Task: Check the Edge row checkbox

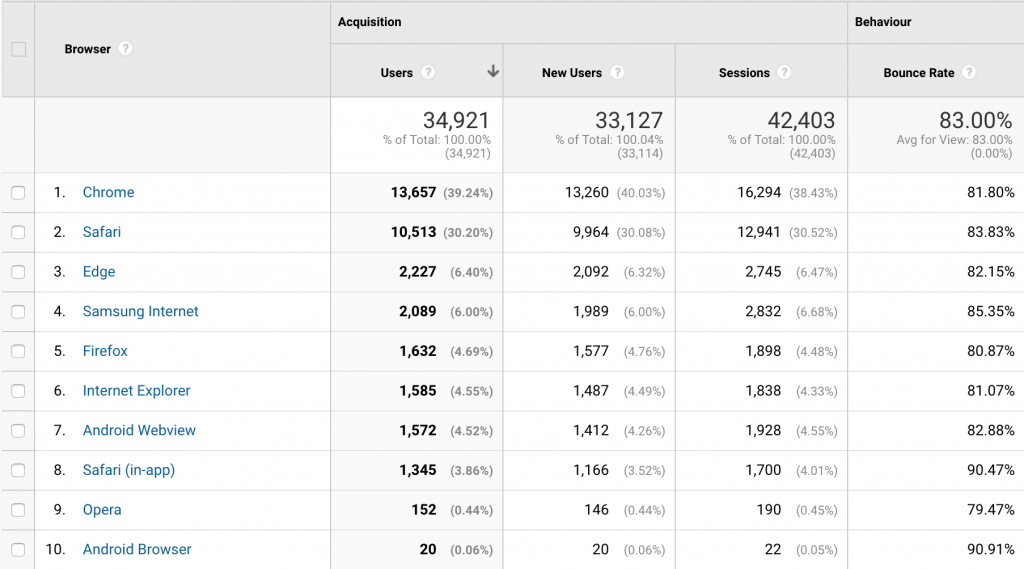Action: 18,272
